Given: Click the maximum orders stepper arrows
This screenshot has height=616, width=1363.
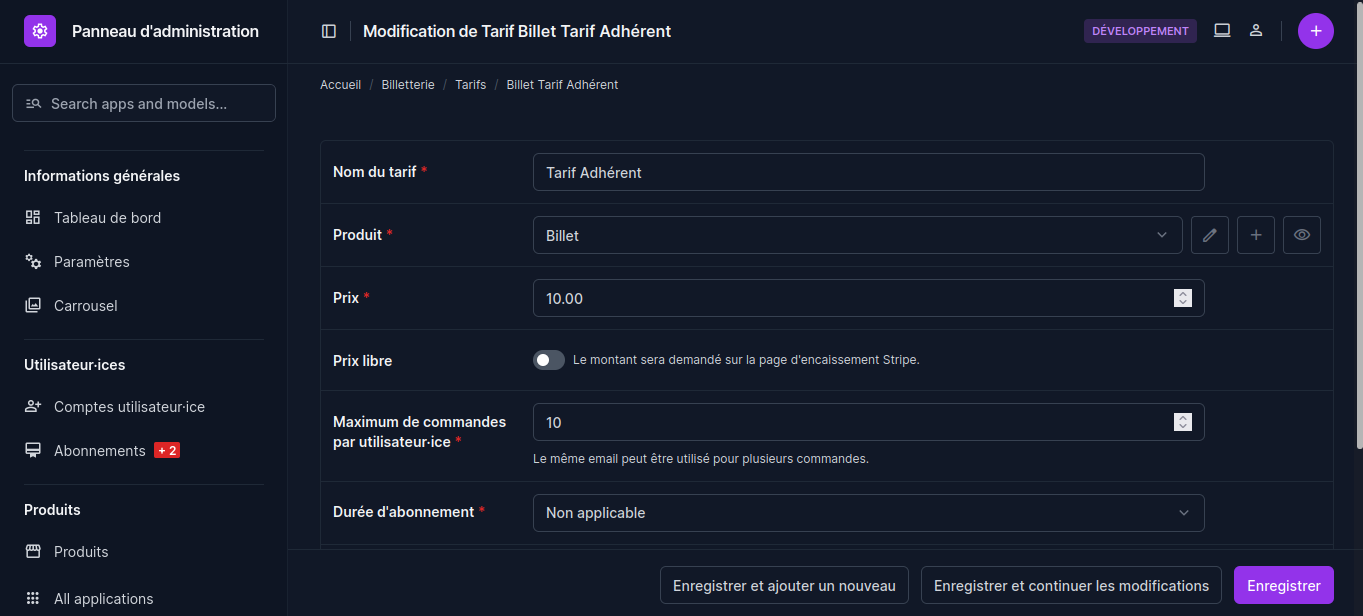Looking at the screenshot, I should pos(1183,422).
